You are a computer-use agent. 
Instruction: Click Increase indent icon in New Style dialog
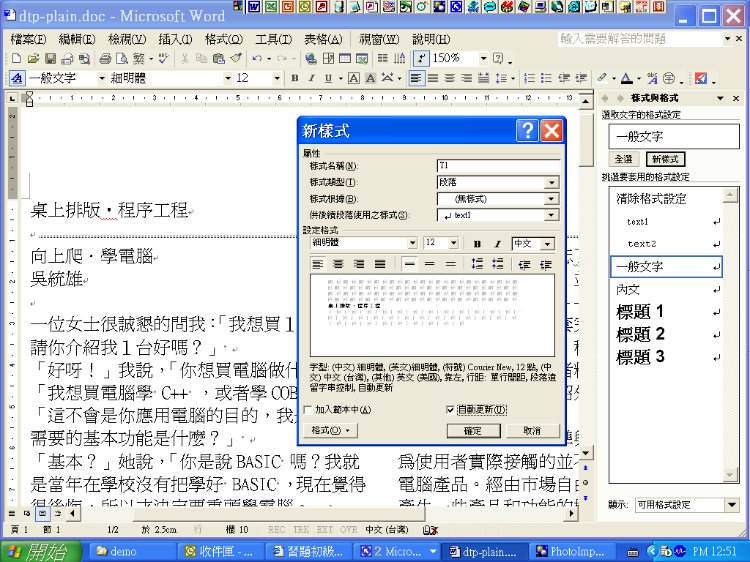546,264
